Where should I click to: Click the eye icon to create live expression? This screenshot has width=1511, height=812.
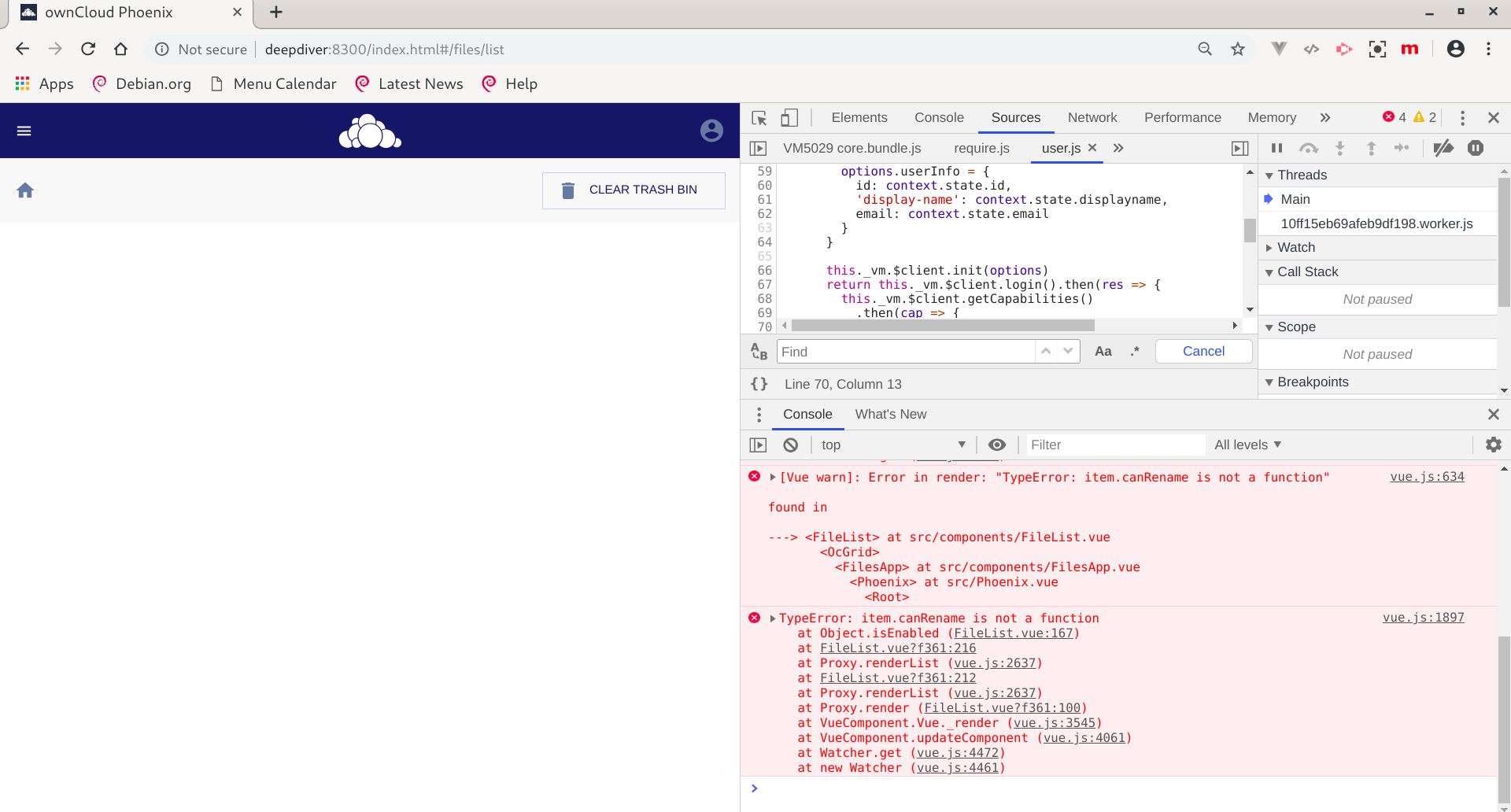point(997,445)
